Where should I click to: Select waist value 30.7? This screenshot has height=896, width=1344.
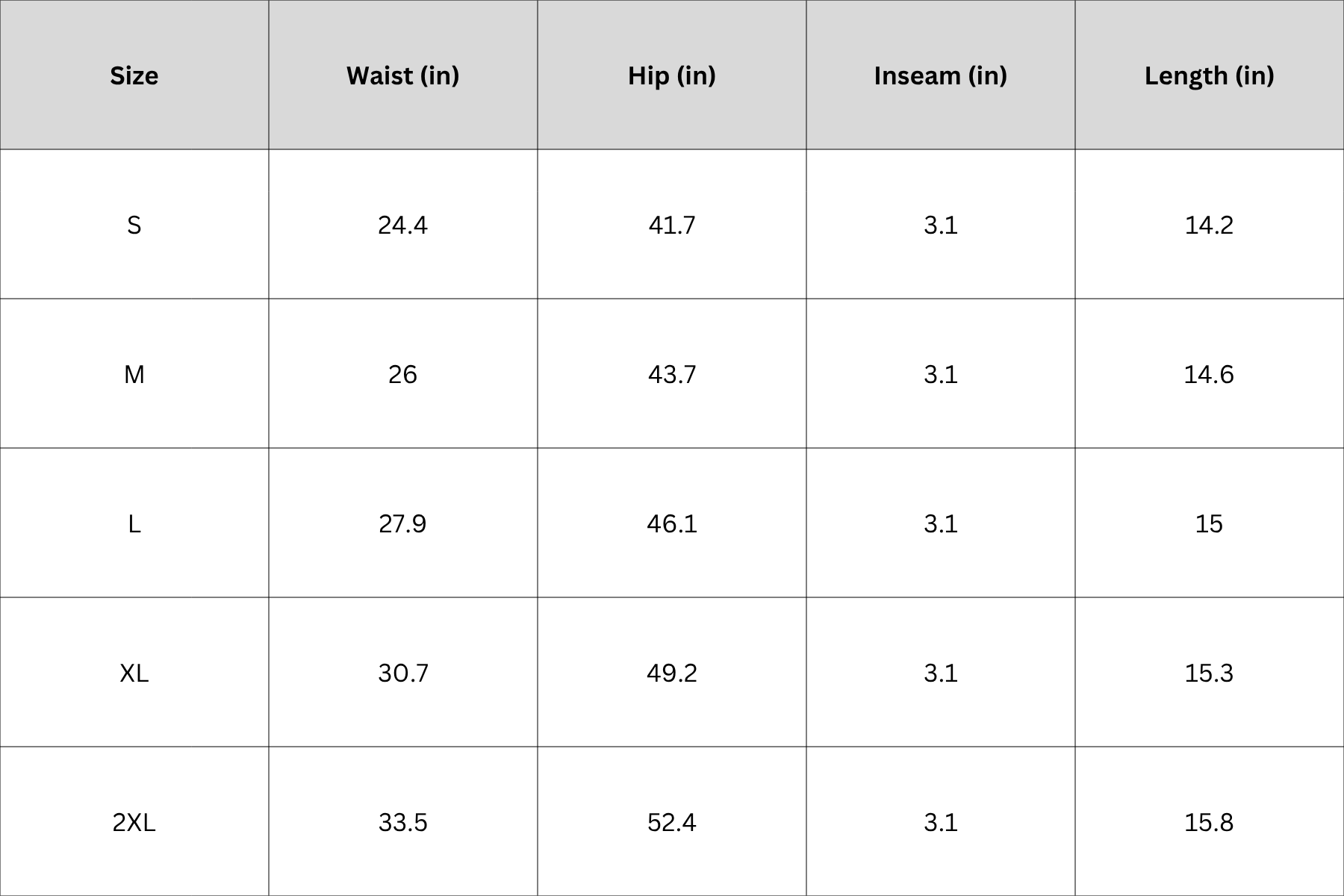(403, 672)
